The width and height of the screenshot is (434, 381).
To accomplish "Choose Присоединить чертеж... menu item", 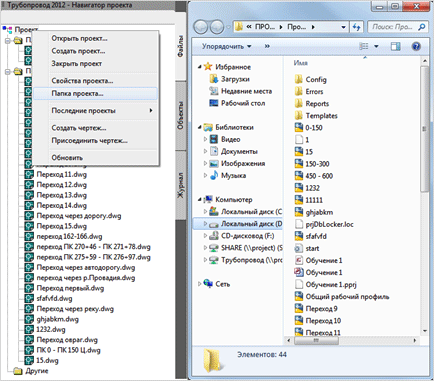I will [x=95, y=141].
